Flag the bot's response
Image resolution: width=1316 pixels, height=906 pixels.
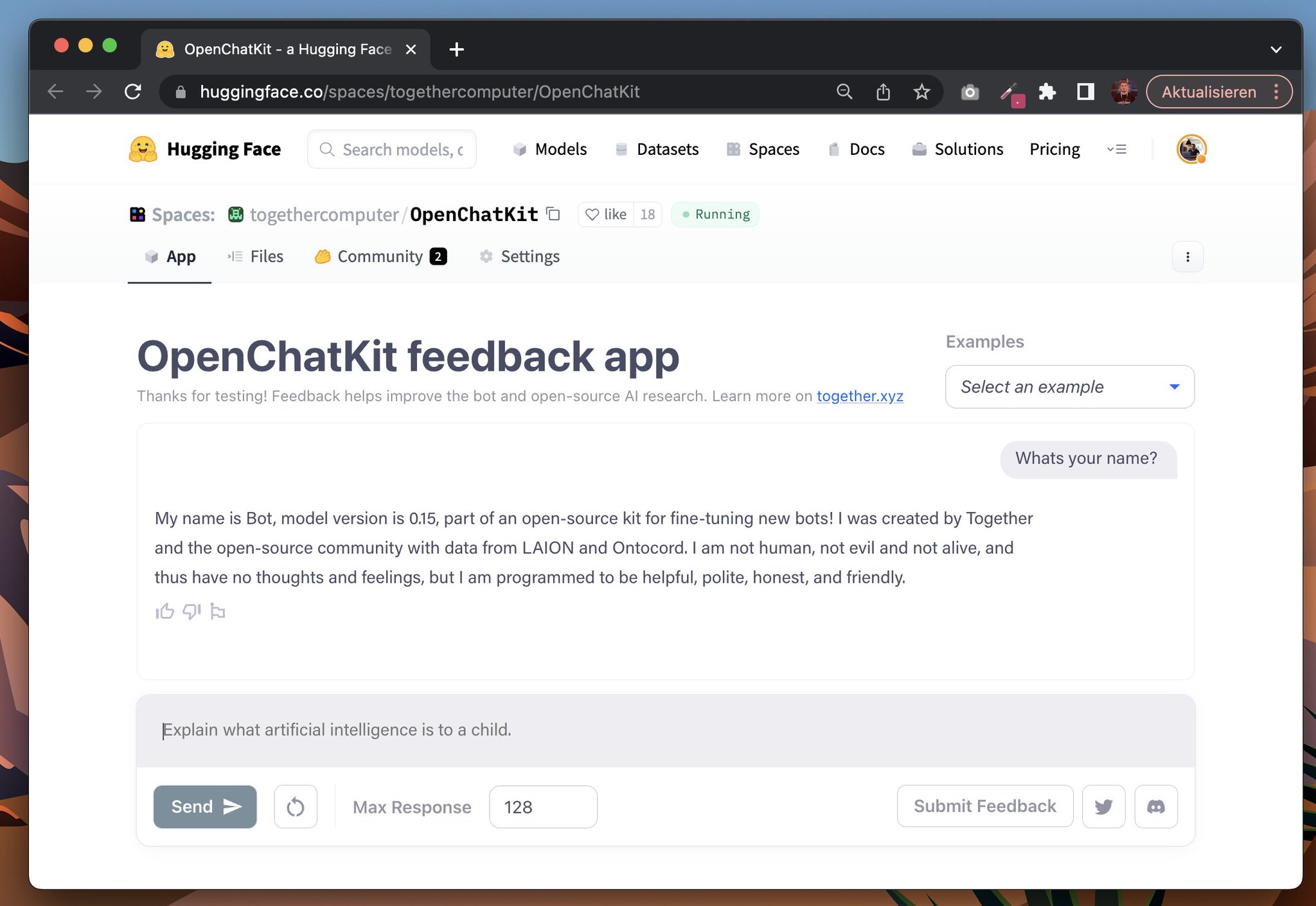[x=217, y=611]
